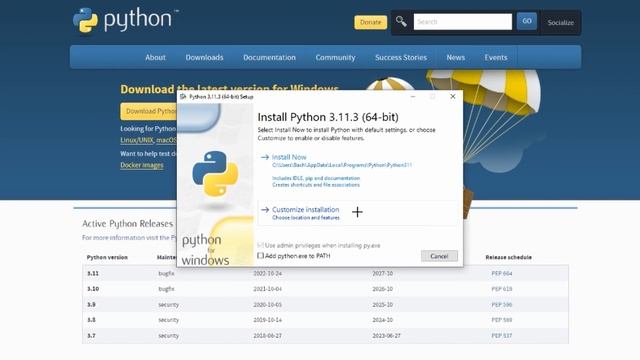Open the Events menu
Image resolution: width=640 pixels, height=360 pixels.
tap(496, 58)
